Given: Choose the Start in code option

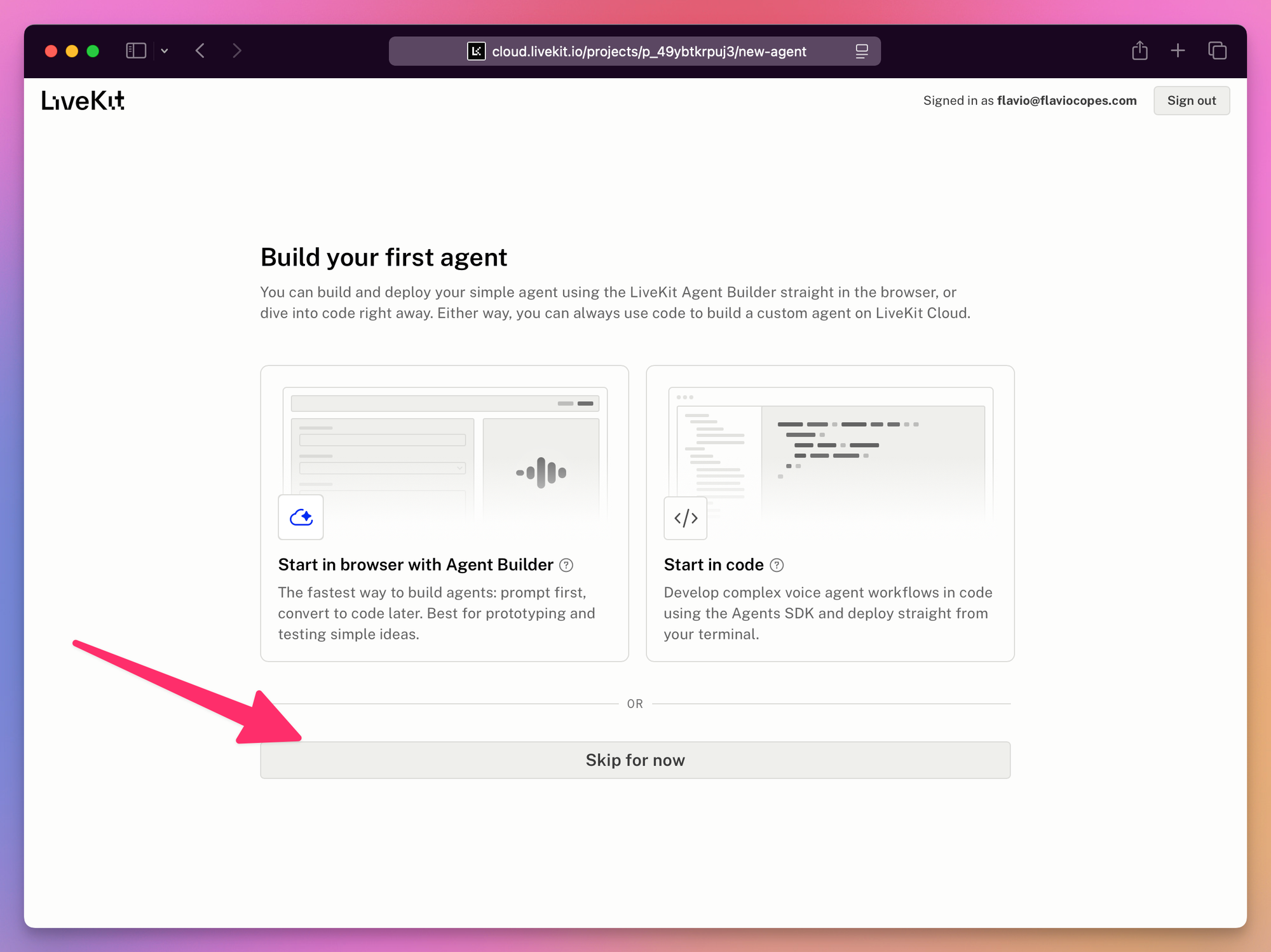Looking at the screenshot, I should [830, 513].
